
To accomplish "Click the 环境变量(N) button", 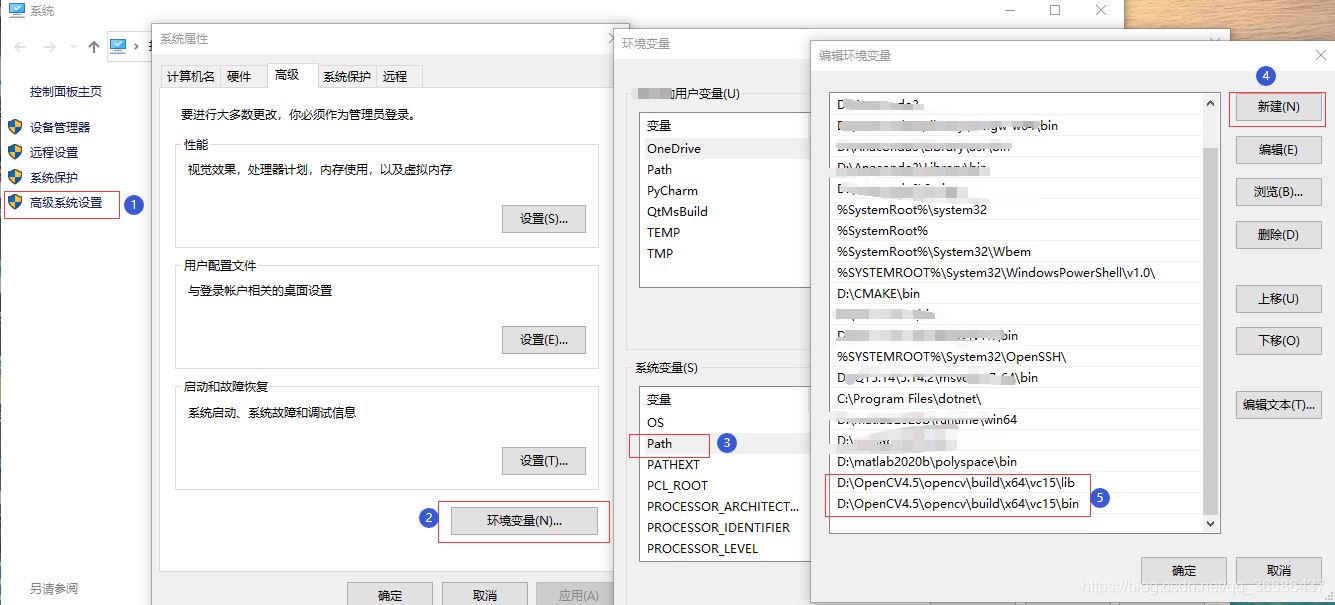I will tap(523, 521).
